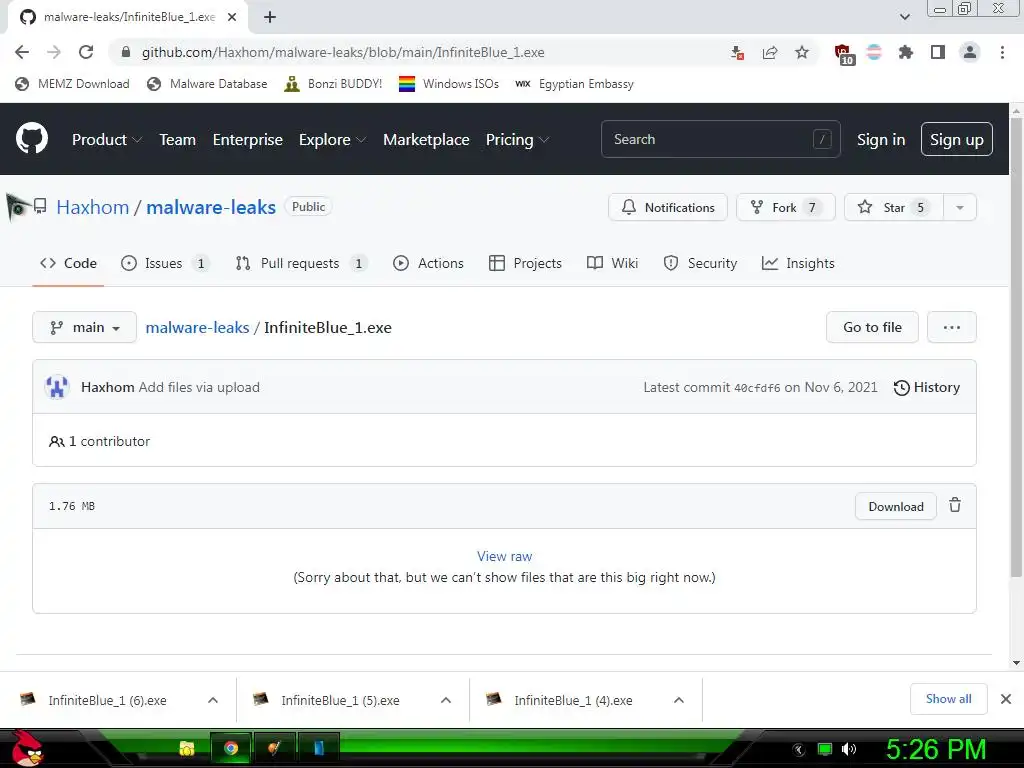The image size is (1024, 768).
Task: Click the Notifications button
Action: click(x=667, y=208)
